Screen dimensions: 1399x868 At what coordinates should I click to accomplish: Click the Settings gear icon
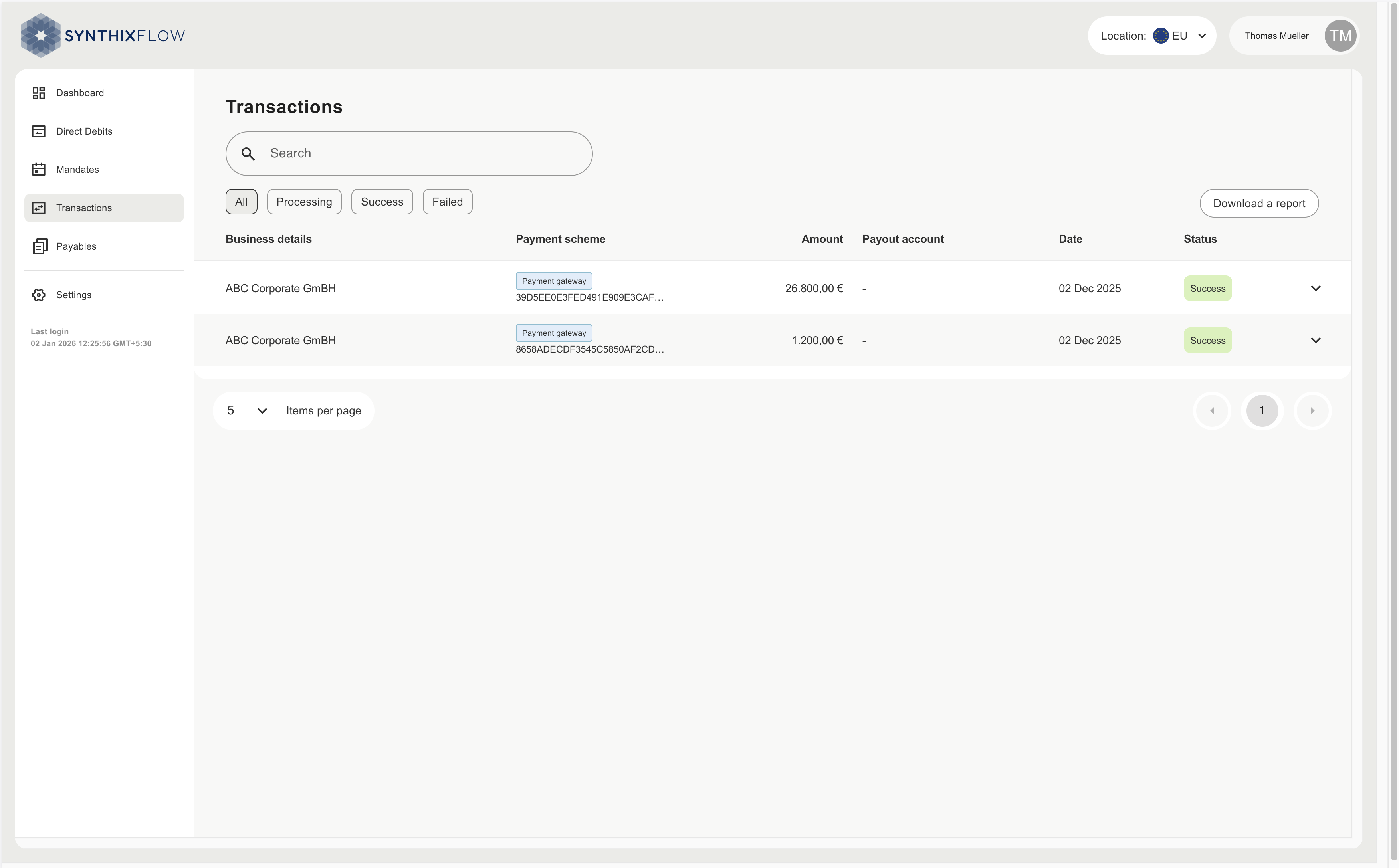point(38,295)
